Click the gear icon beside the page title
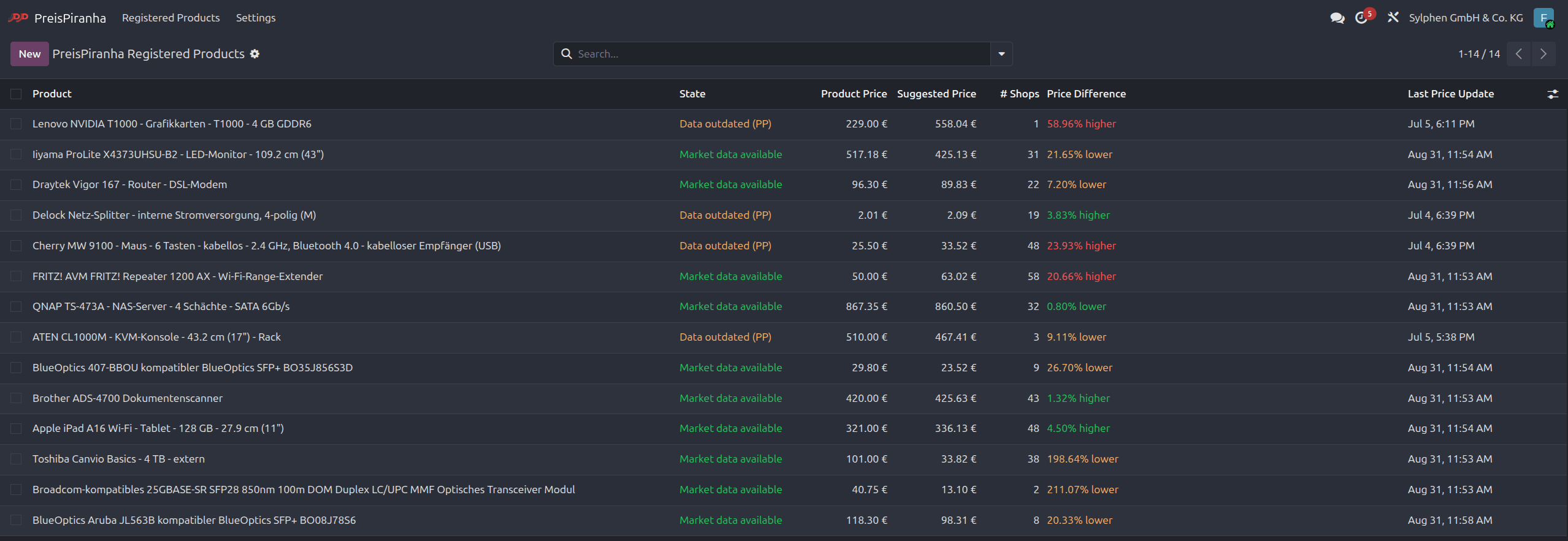 254,54
